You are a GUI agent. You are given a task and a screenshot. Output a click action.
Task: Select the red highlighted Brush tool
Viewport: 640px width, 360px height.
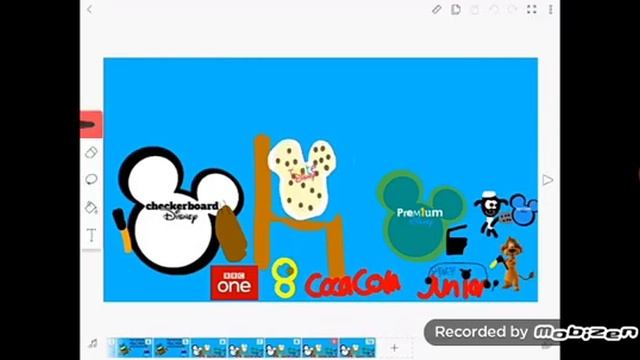tap(91, 124)
